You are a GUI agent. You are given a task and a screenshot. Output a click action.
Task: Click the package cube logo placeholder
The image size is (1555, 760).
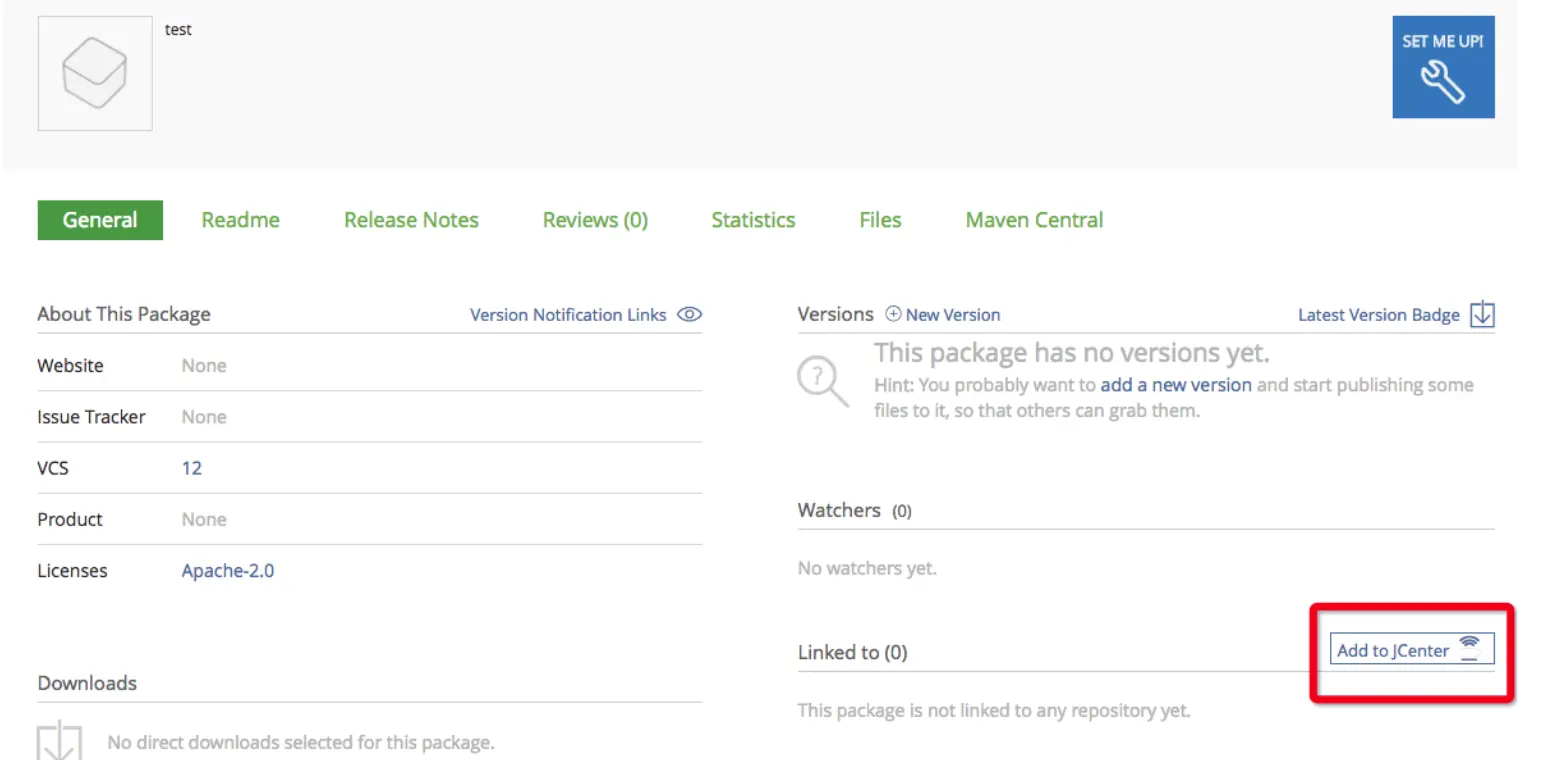tap(95, 73)
